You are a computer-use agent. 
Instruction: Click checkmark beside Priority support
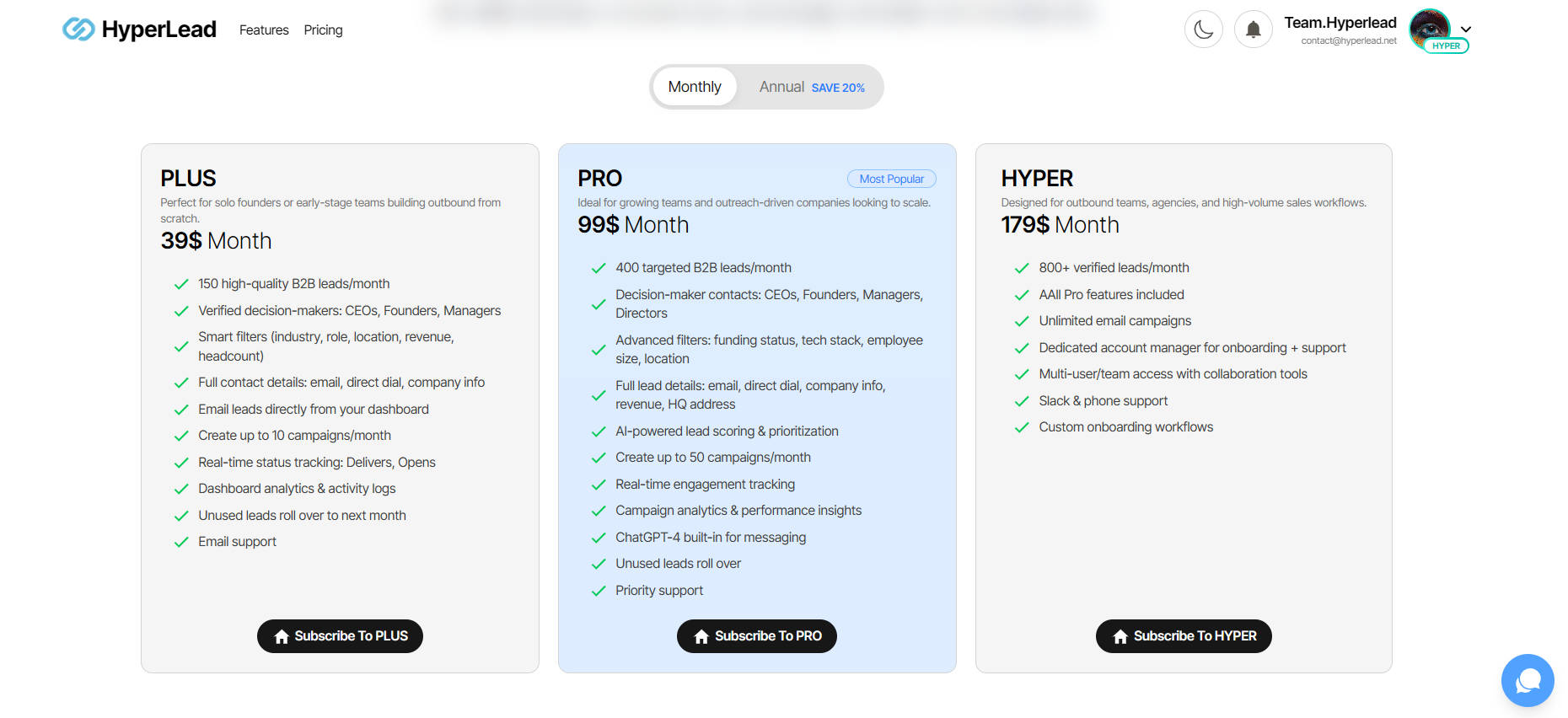tap(599, 592)
